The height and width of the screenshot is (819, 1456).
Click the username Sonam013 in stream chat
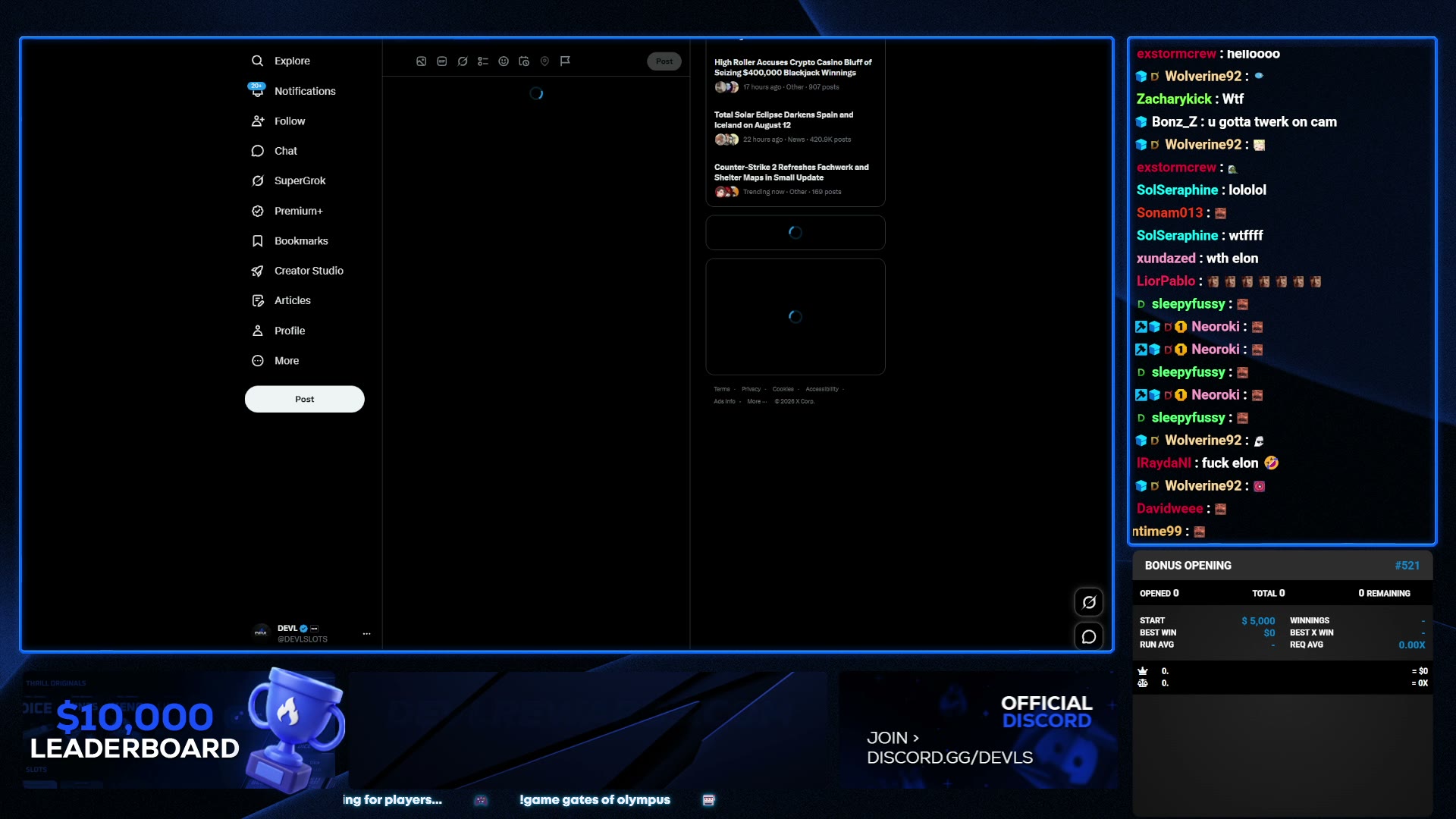tap(1169, 212)
